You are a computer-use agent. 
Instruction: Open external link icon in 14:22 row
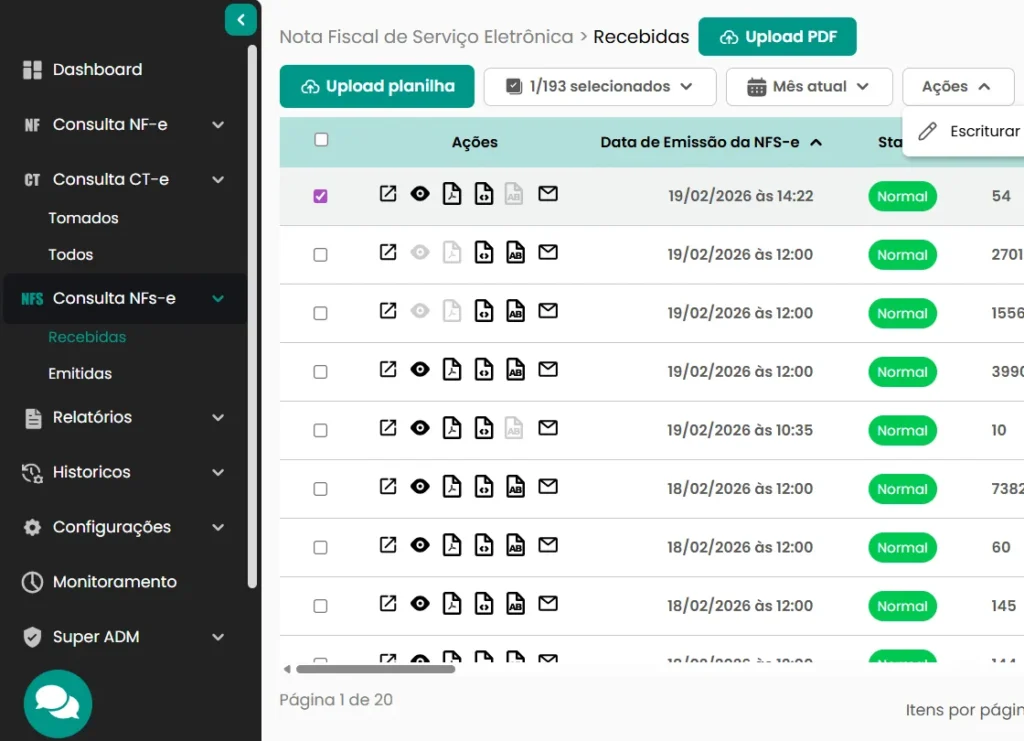click(x=388, y=194)
